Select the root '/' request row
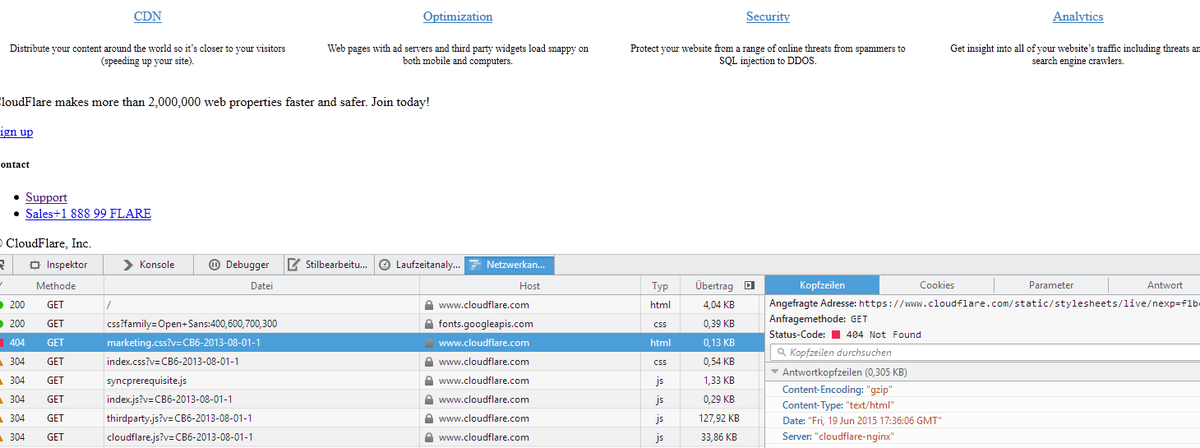The height and width of the screenshot is (448, 1200). click(382, 305)
